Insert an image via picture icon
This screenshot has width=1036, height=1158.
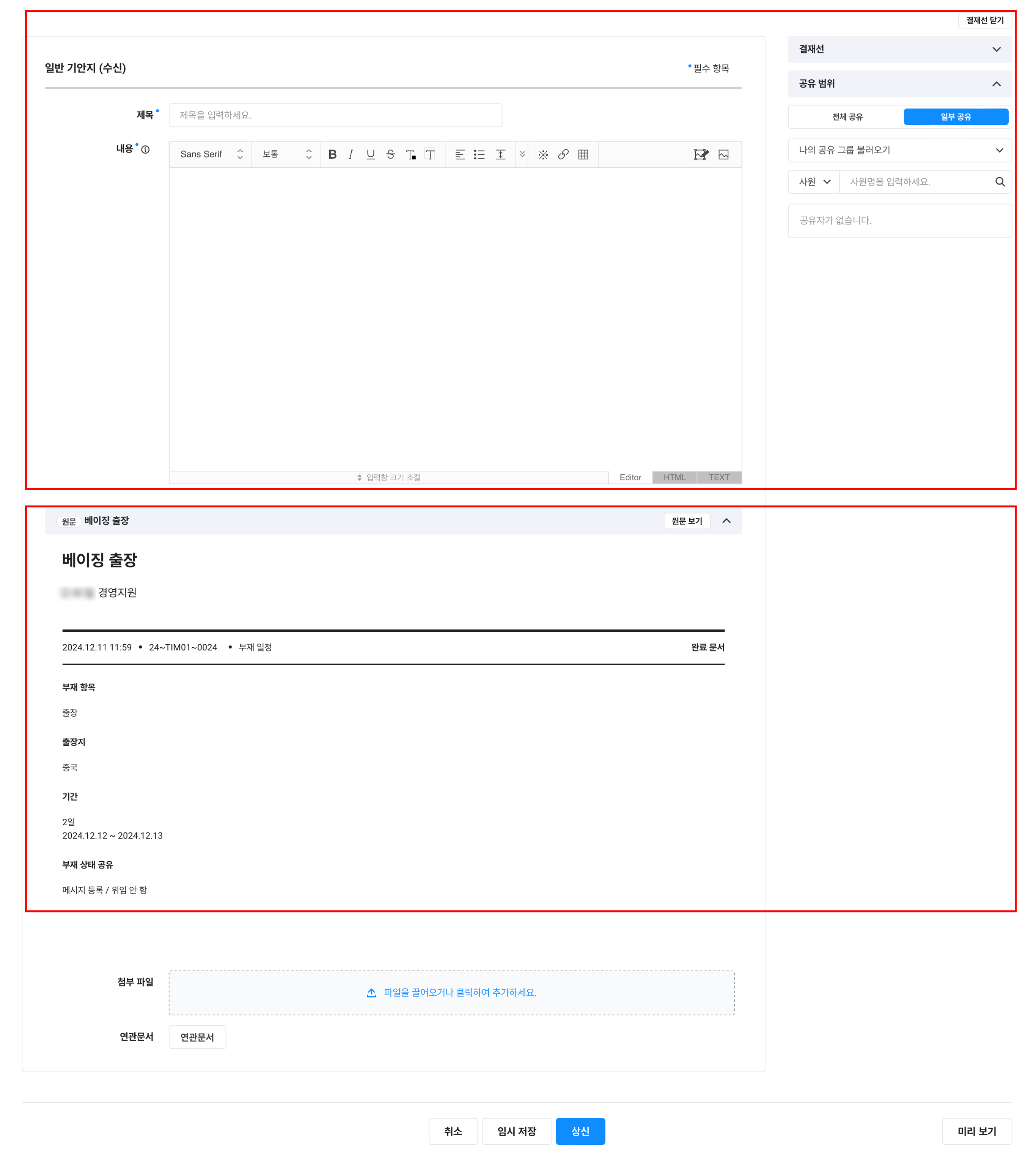click(x=723, y=154)
